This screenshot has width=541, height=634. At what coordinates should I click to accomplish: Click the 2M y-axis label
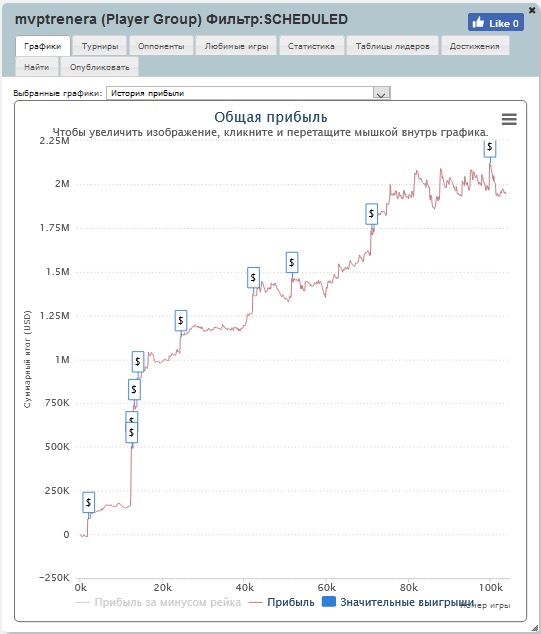pos(62,184)
